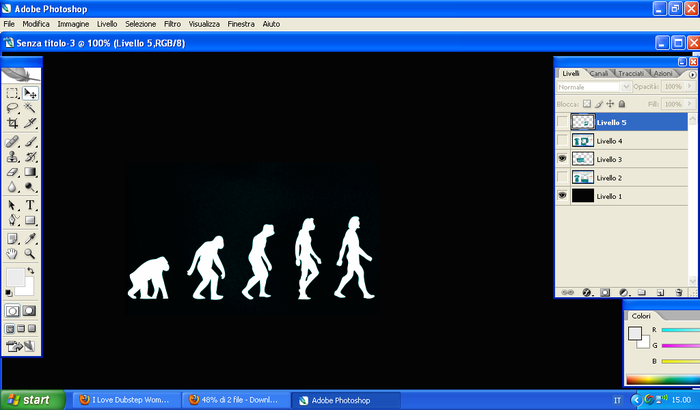Add a layer mask
Screen dimensions: 700x410
tap(605, 293)
